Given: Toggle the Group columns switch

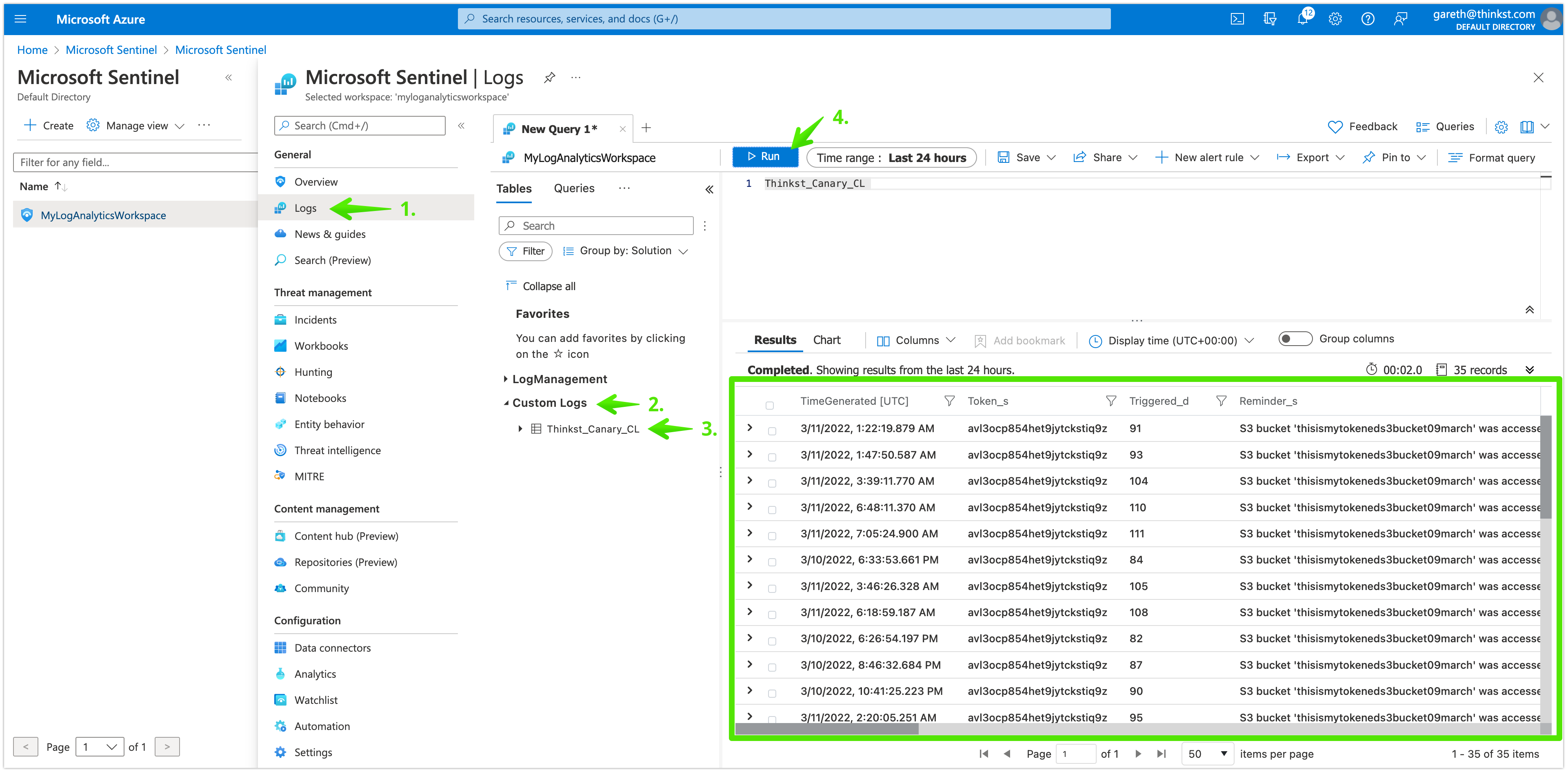Looking at the screenshot, I should pyautogui.click(x=1295, y=339).
